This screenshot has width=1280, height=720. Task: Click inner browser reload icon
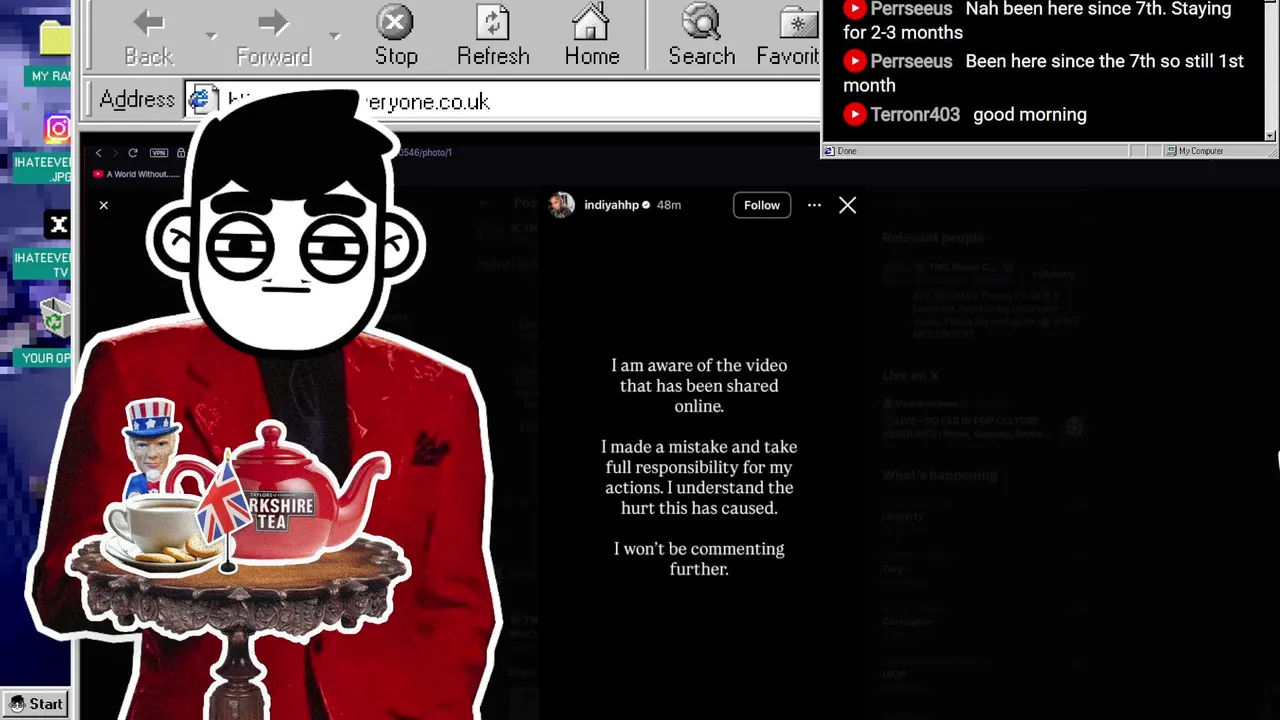coord(132,153)
